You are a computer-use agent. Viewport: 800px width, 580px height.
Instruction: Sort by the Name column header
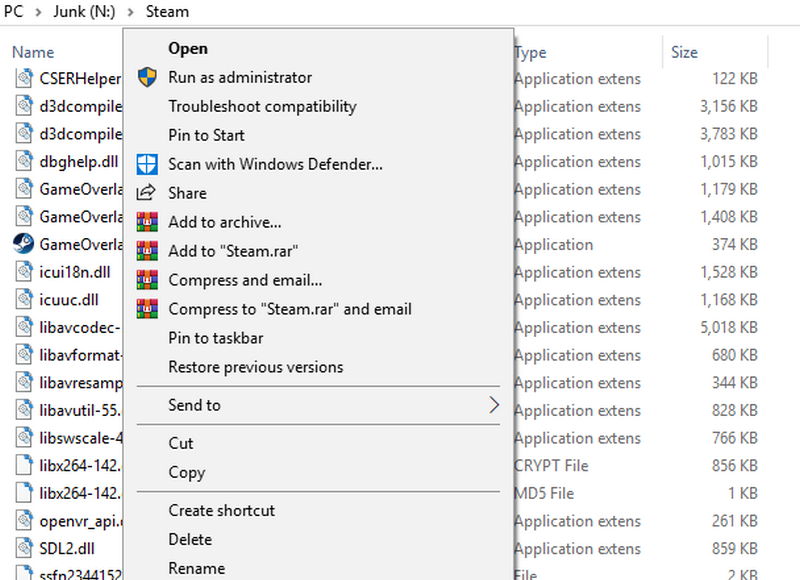click(33, 52)
